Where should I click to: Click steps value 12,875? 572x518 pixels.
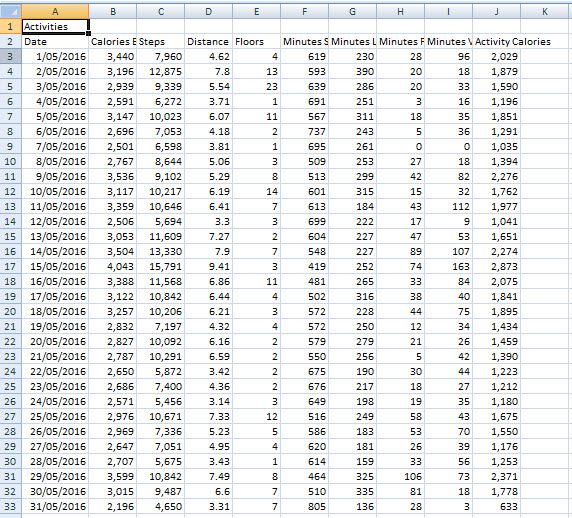[x=161, y=71]
